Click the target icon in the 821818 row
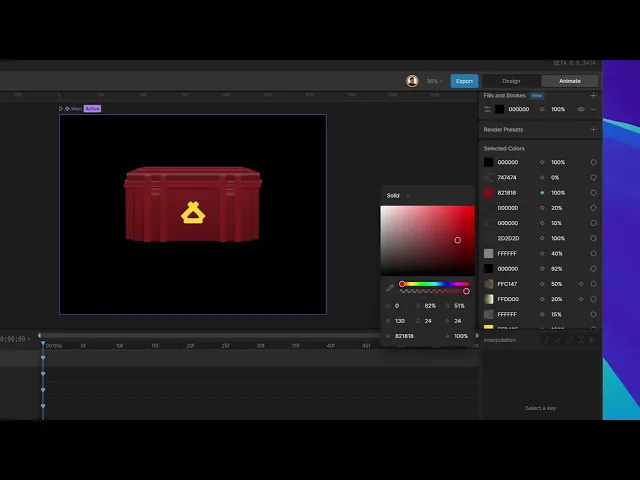The height and width of the screenshot is (480, 640). (593, 193)
